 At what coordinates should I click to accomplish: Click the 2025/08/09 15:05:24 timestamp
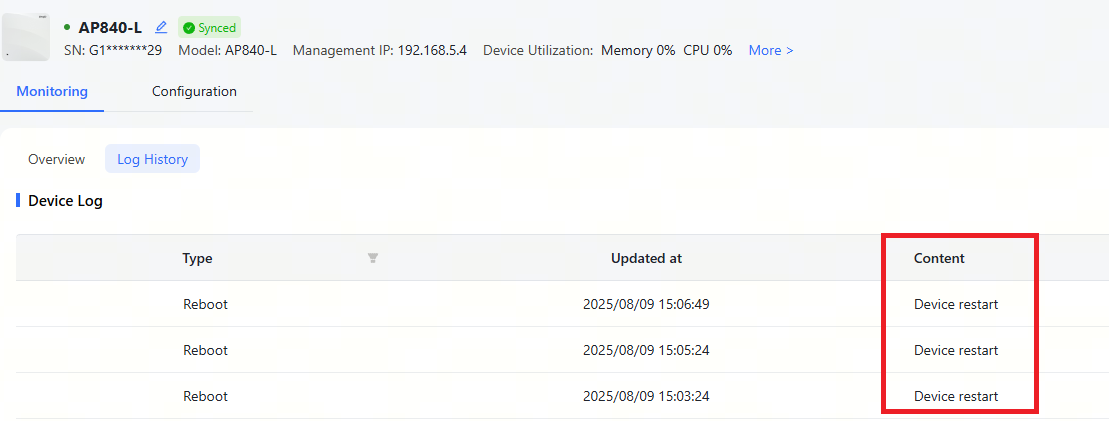click(646, 350)
